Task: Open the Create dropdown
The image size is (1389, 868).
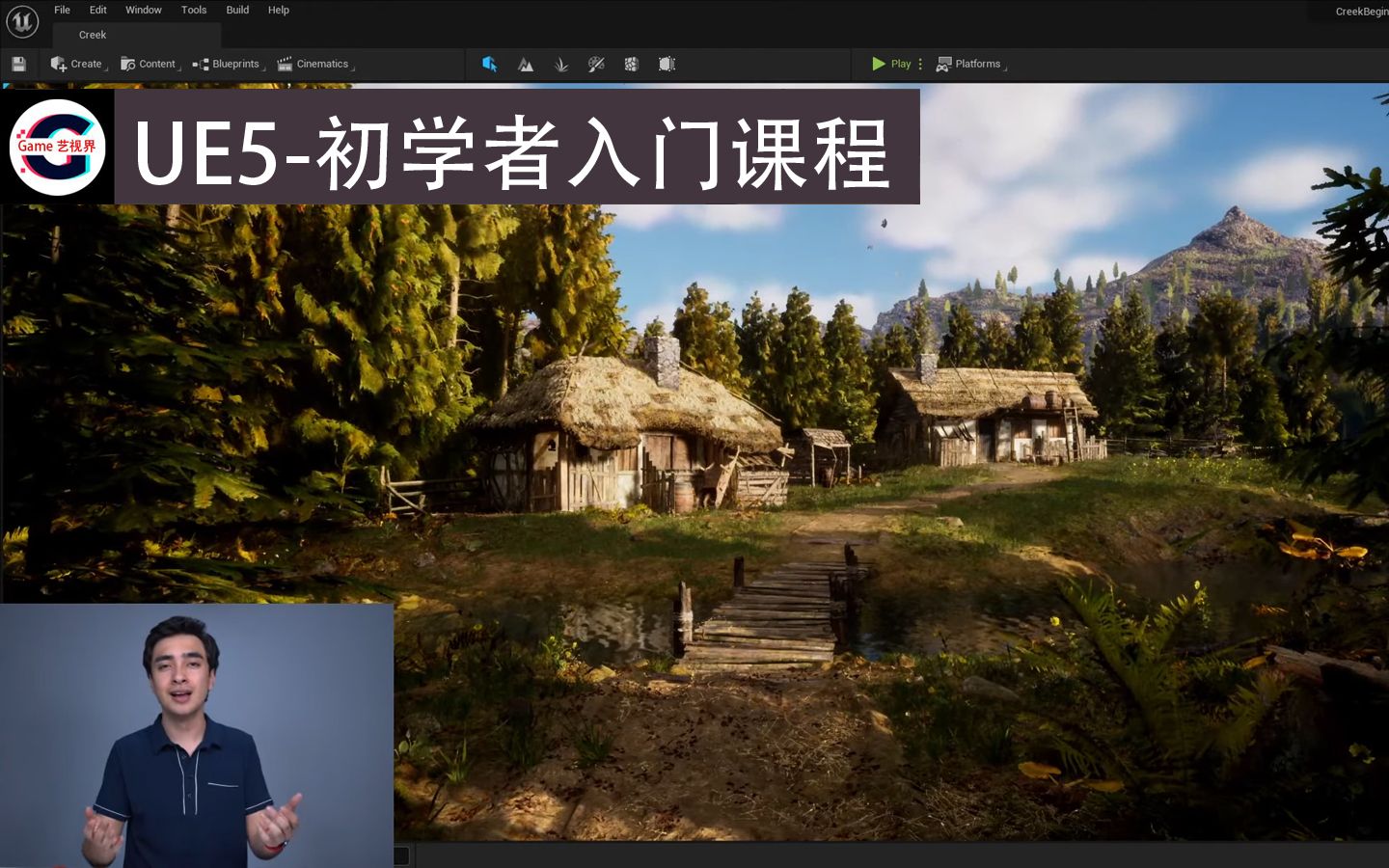Action: tap(77, 64)
